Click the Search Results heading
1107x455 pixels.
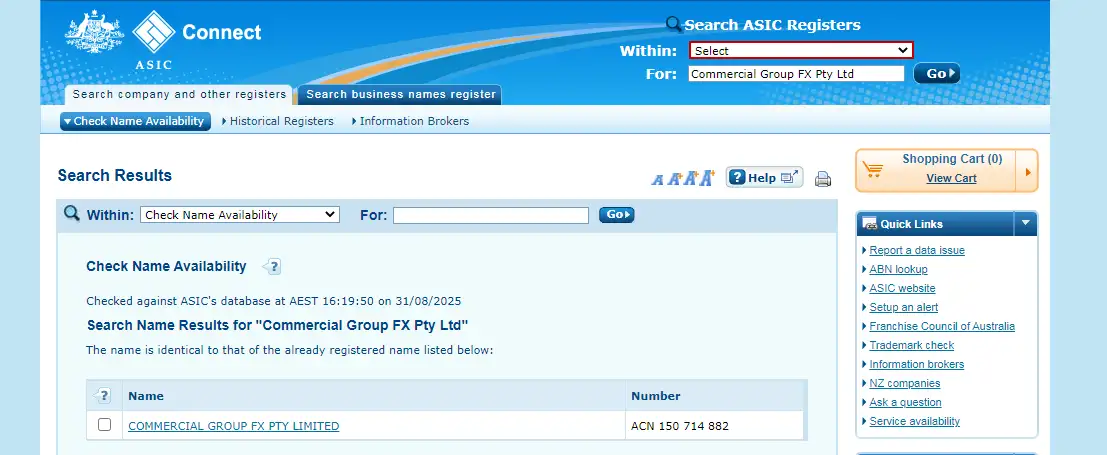[x=114, y=176]
